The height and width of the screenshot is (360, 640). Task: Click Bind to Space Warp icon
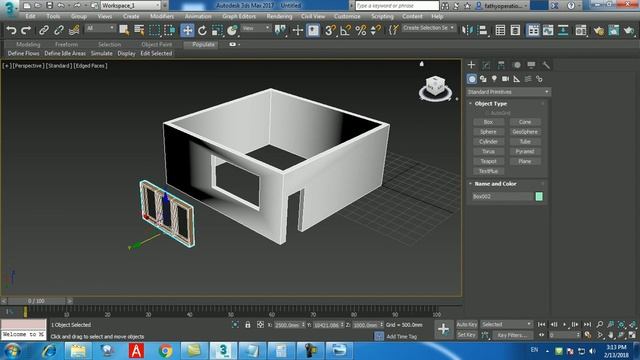[74, 30]
